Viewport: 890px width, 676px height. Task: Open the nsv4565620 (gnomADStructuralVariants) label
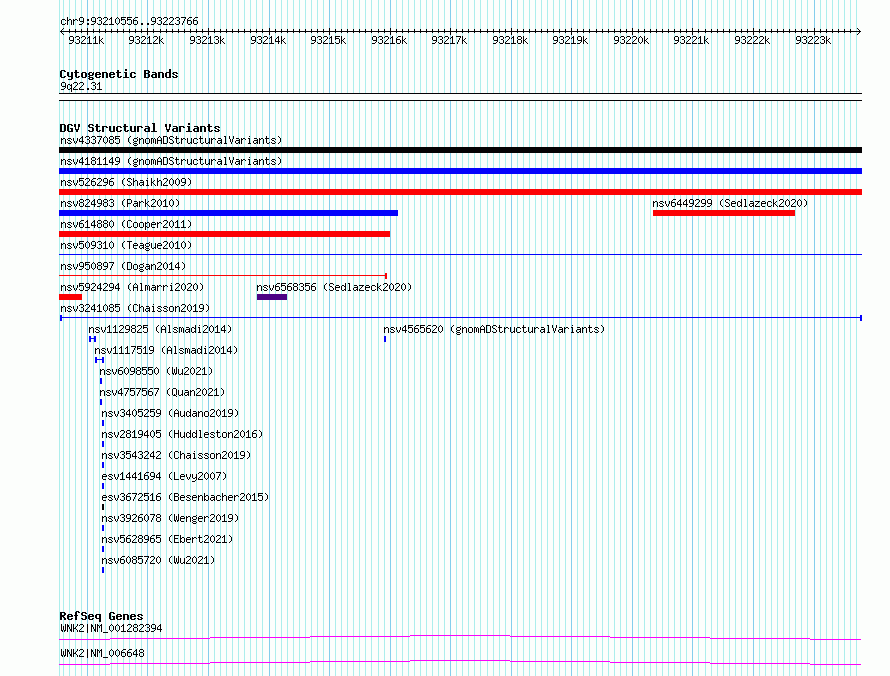coord(494,329)
